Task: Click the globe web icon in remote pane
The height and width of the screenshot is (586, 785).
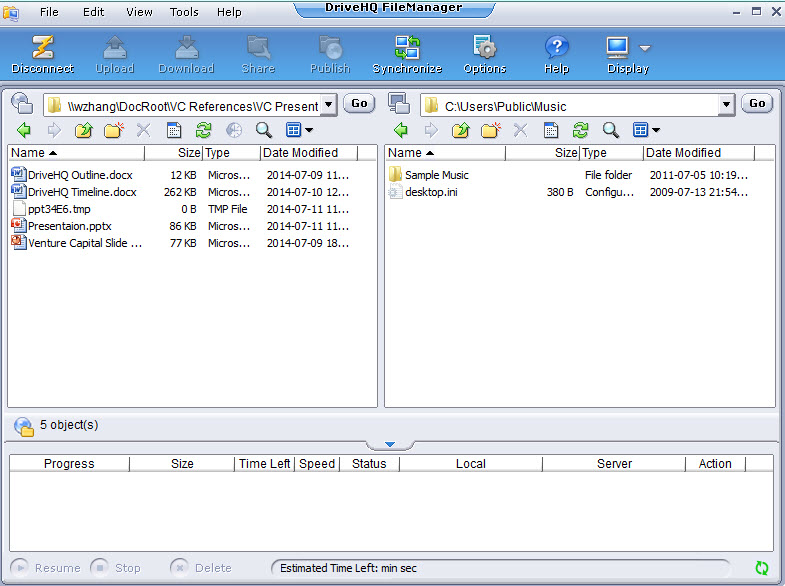Action: coord(234,130)
